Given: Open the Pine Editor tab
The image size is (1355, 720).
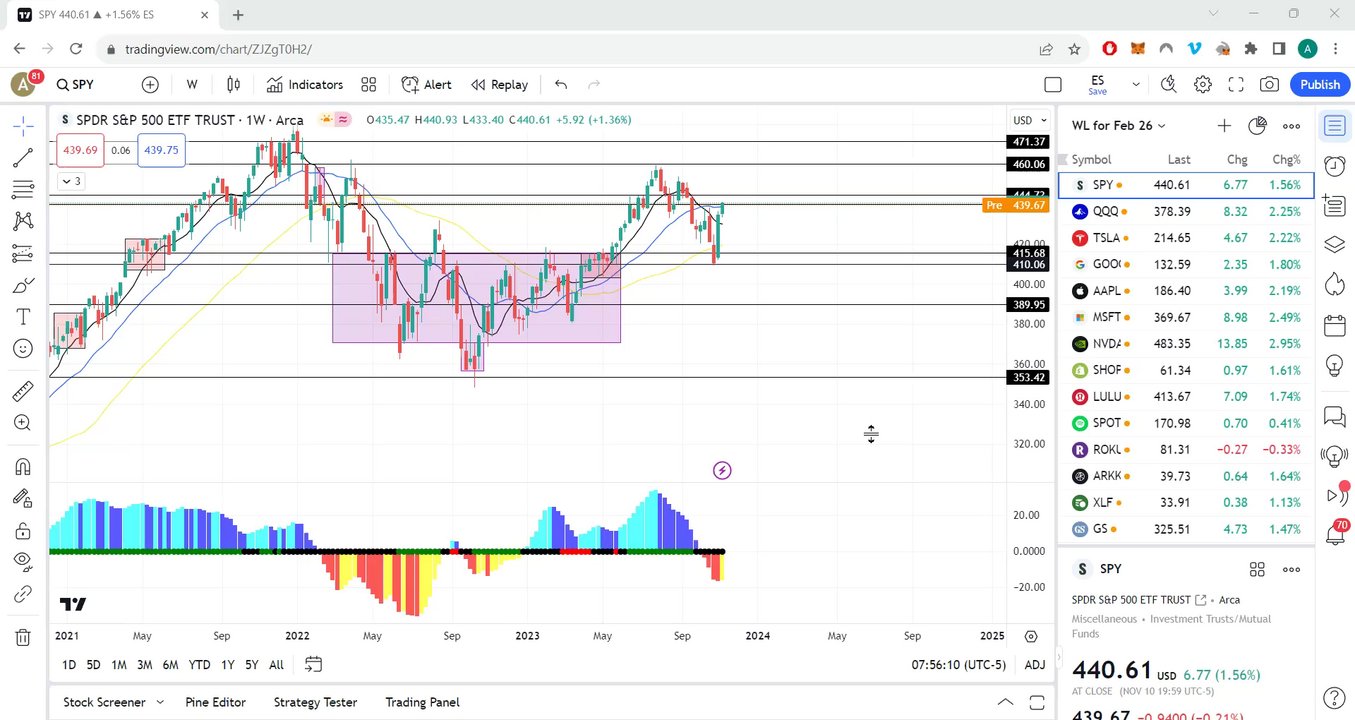Looking at the screenshot, I should click(215, 702).
